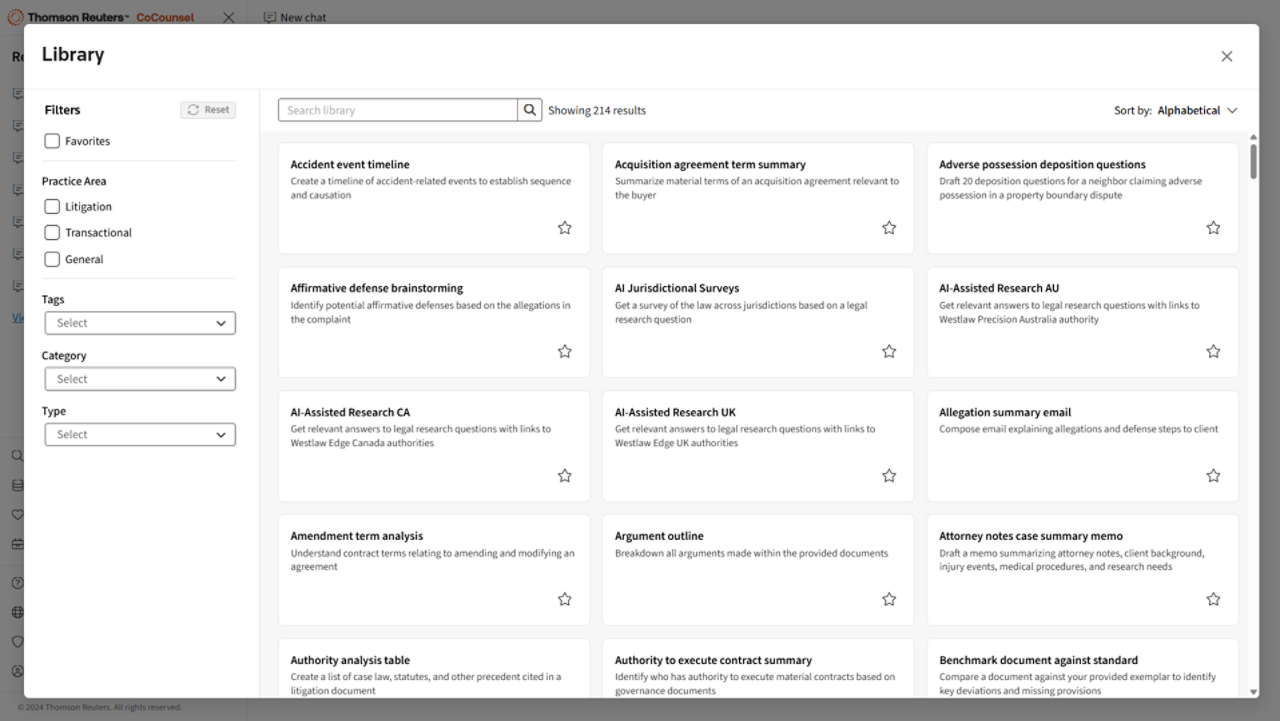Screen dimensions: 1280x721
Task: Check the Litigation practice area
Action: click(x=52, y=207)
